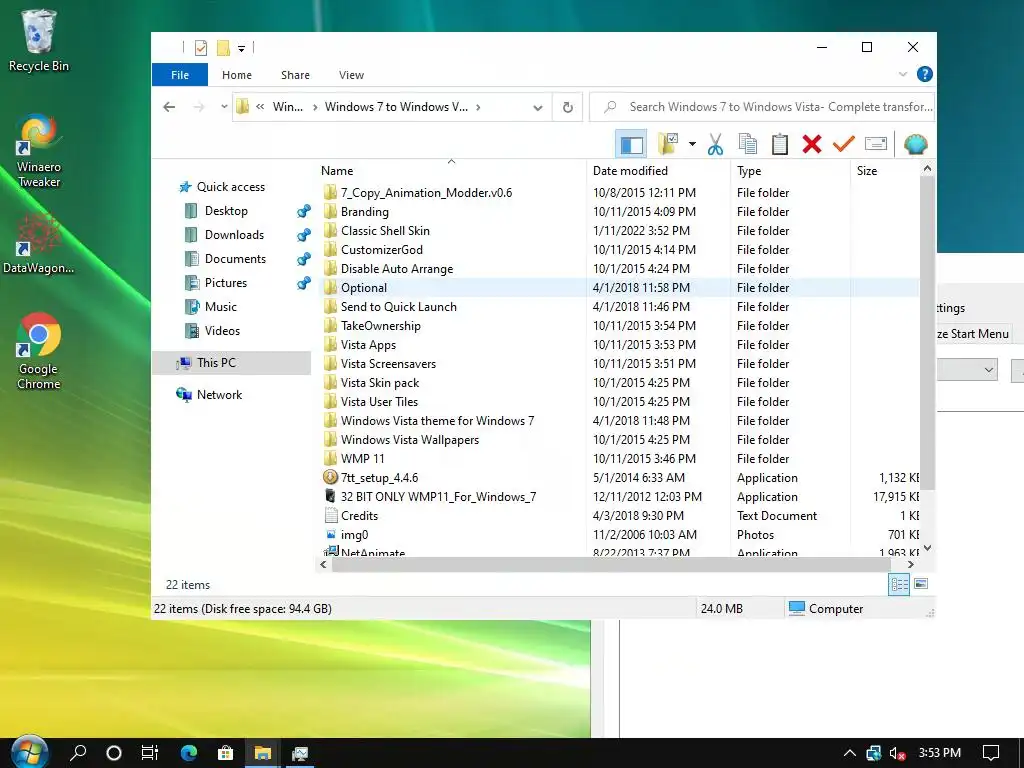The image size is (1024, 768).
Task: Toggle the navigation pane toolbar button
Action: [x=631, y=144]
